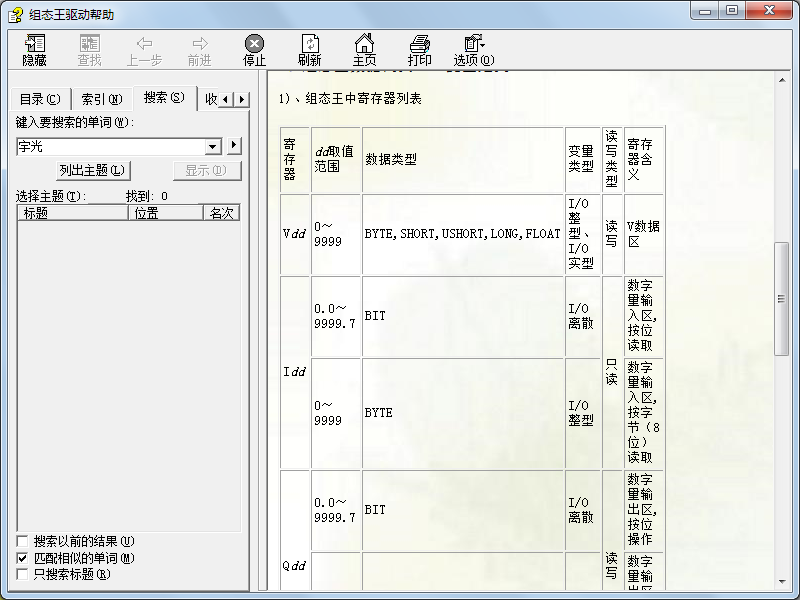This screenshot has height=600, width=800.
Task: Go forward with the 前进 arrow
Action: 199,50
